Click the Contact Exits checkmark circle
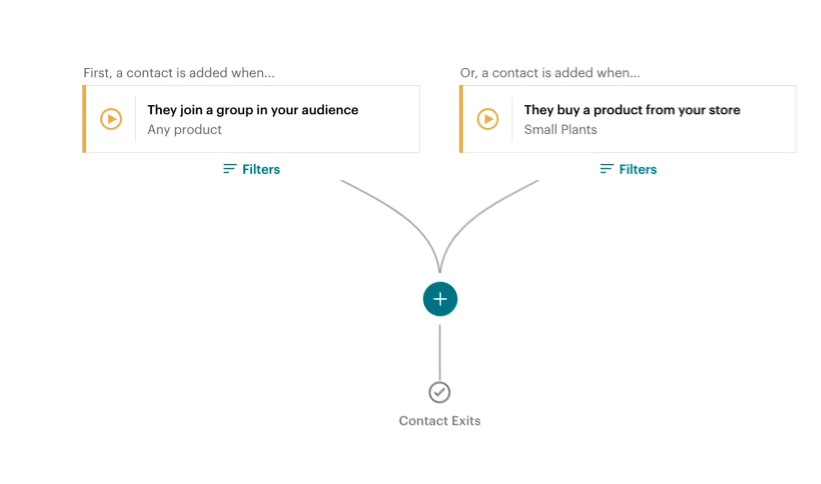This screenshot has width=821, height=484. click(440, 392)
